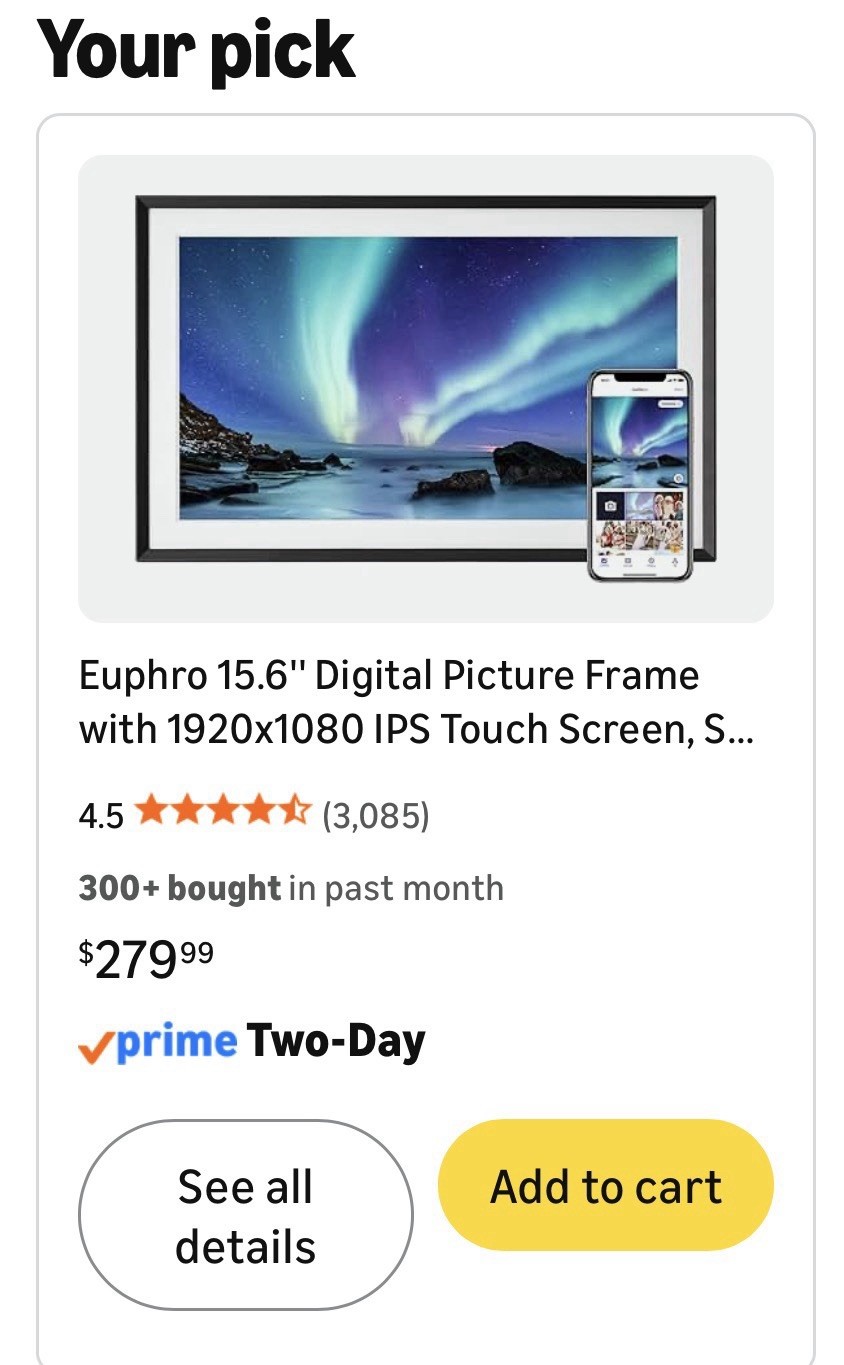The height and width of the screenshot is (1365, 844).
Task: Click the half-filled fifth rating star
Action: pyautogui.click(x=296, y=811)
